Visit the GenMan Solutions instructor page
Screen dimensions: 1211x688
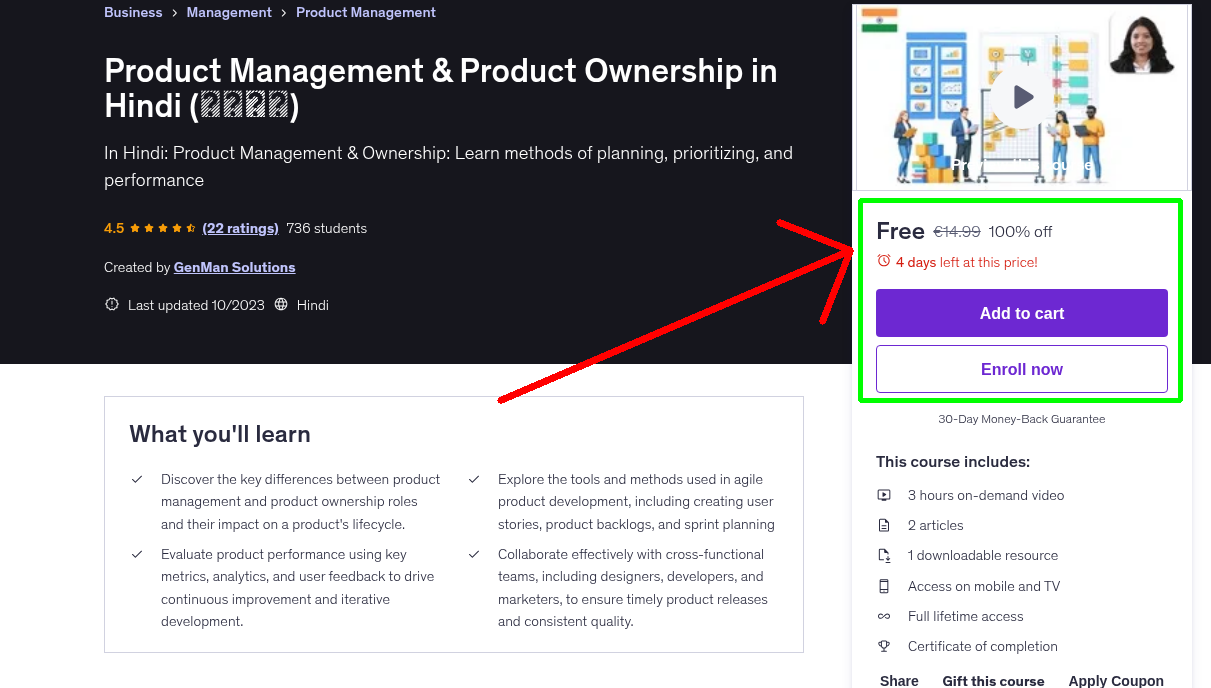[234, 267]
